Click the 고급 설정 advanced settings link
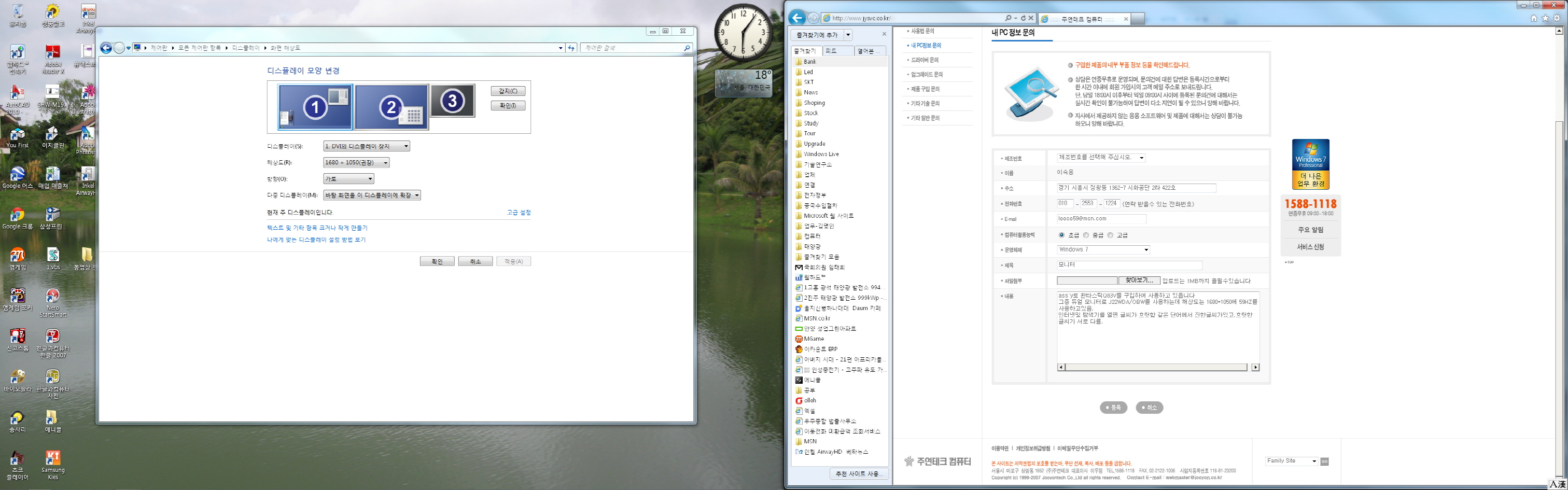Viewport: 1568px width, 490px height. 519,213
